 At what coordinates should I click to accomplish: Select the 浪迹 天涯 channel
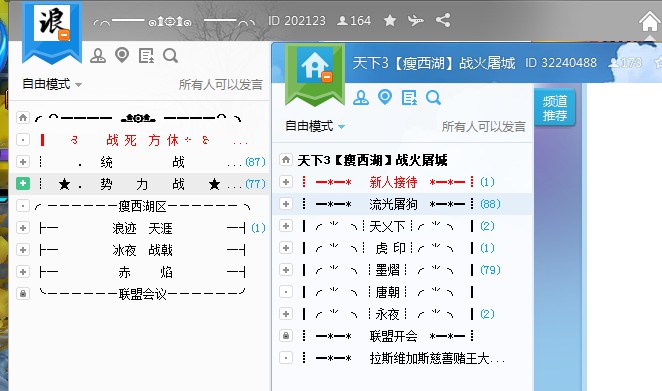pos(142,228)
